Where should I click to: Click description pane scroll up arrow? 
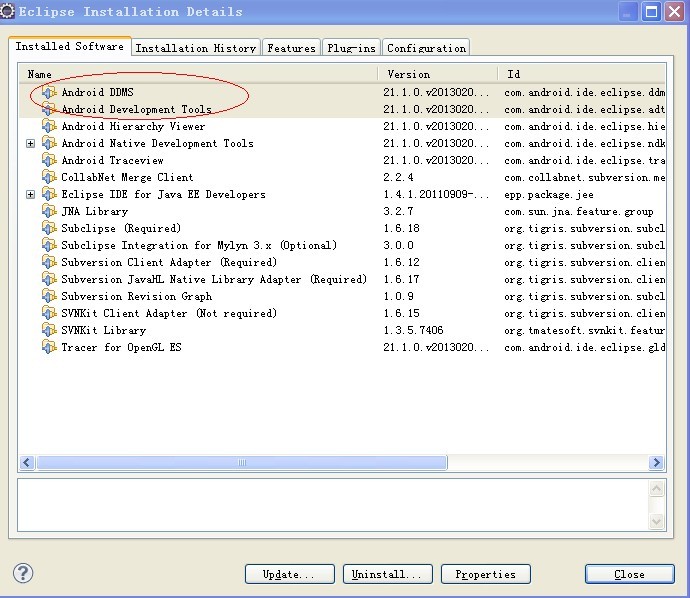pos(657,488)
